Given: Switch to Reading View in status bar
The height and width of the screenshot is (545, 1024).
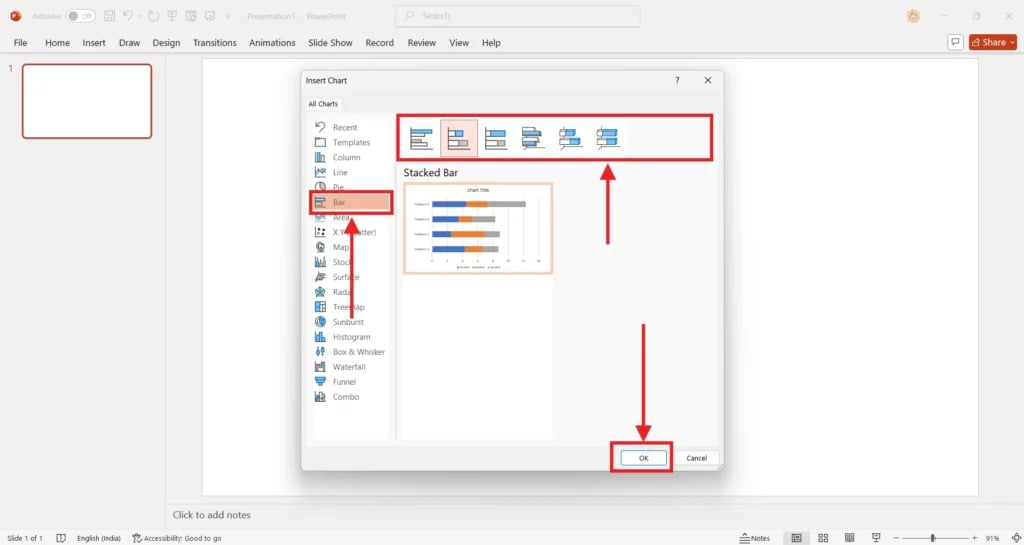Looking at the screenshot, I should [849, 538].
